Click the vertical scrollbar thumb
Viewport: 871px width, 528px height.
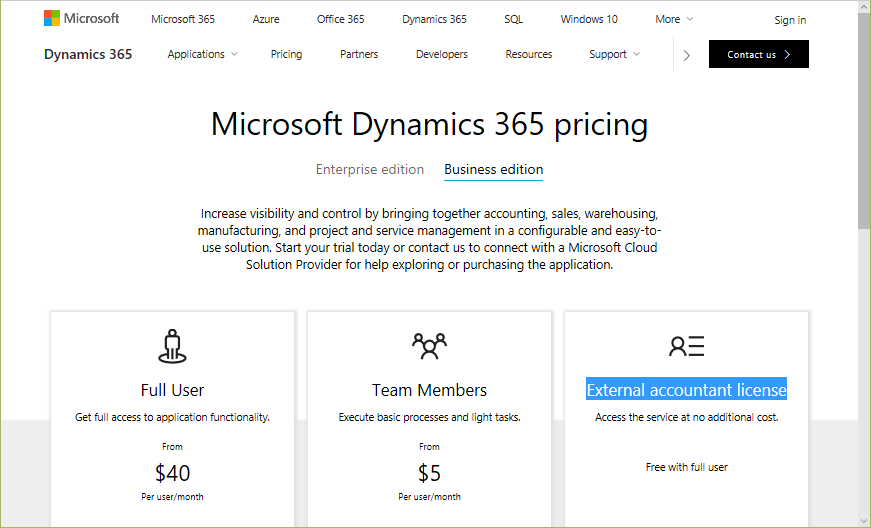[x=864, y=120]
